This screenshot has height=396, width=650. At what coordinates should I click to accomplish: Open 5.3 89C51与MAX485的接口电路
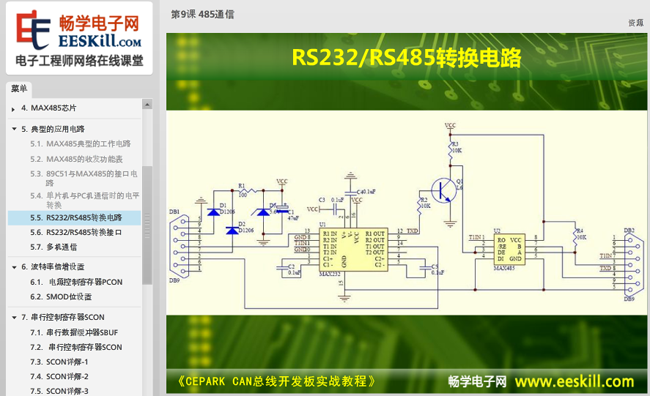[x=83, y=178]
